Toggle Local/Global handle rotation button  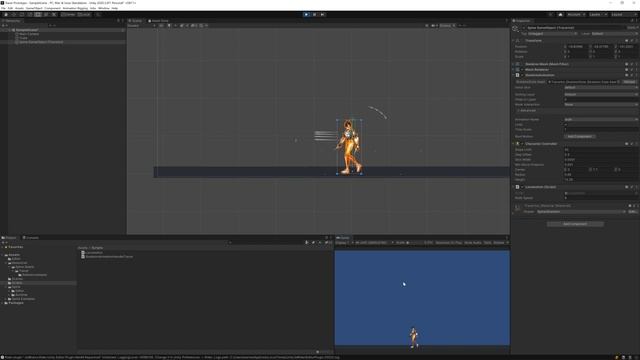[84, 14]
